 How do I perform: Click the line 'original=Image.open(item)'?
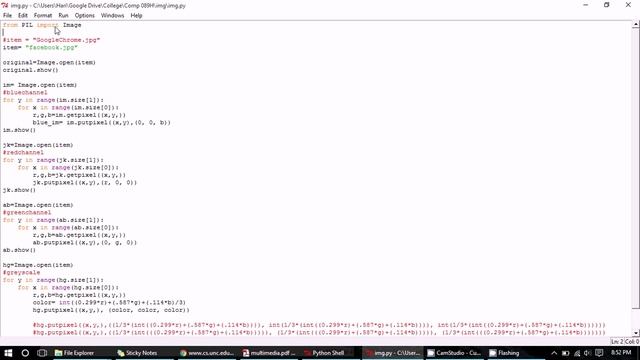49,62
